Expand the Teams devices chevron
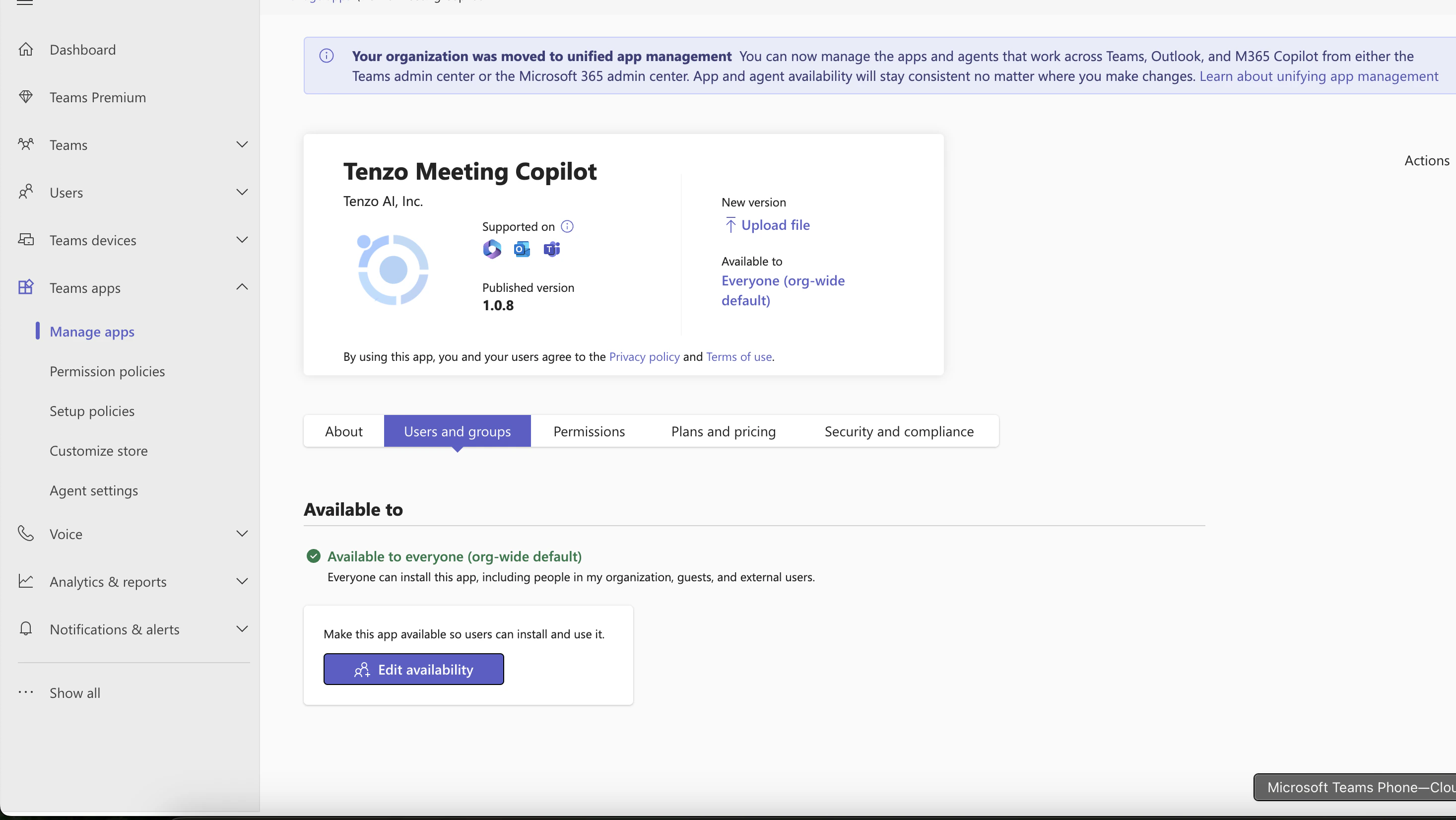 click(242, 240)
